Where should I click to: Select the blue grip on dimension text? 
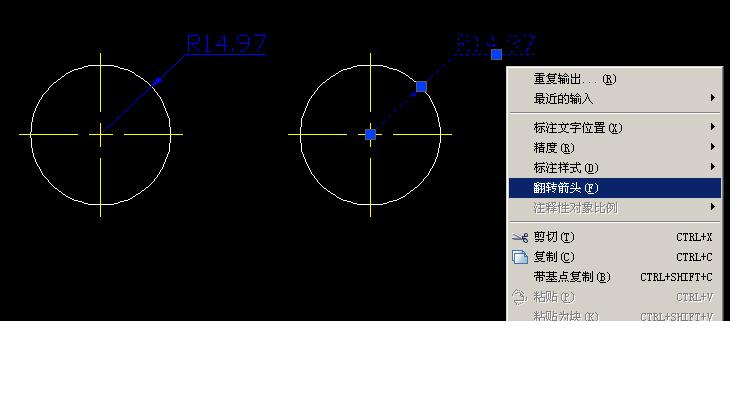(x=497, y=54)
